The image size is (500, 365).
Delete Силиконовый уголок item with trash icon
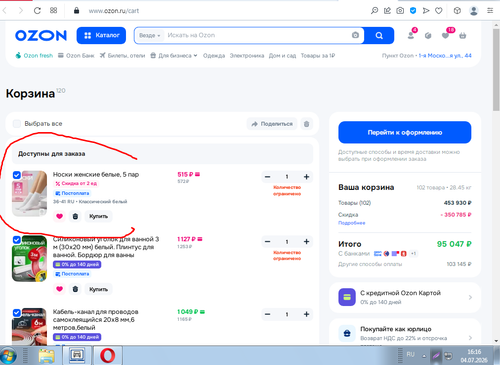pos(75,289)
